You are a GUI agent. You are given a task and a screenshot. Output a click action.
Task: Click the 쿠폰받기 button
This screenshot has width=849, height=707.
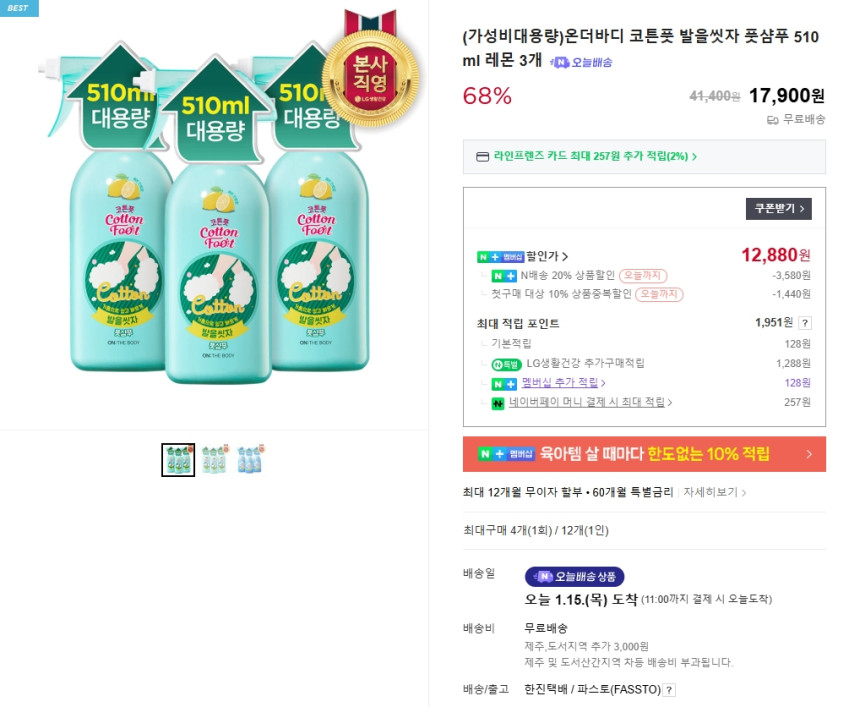pos(778,208)
